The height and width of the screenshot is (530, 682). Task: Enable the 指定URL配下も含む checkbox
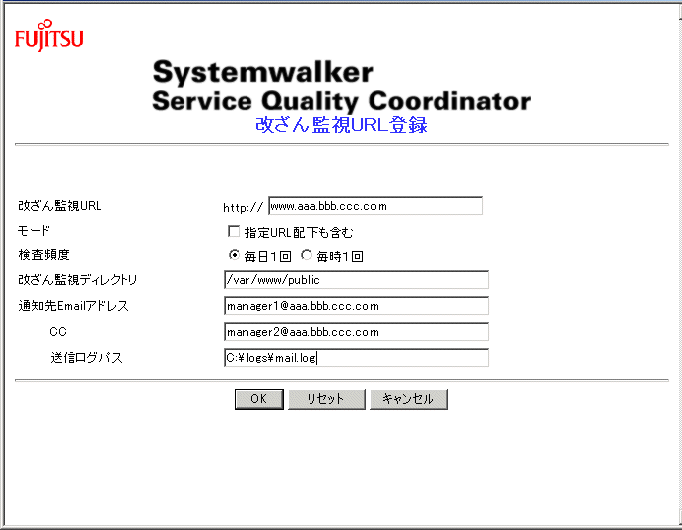pyautogui.click(x=234, y=232)
